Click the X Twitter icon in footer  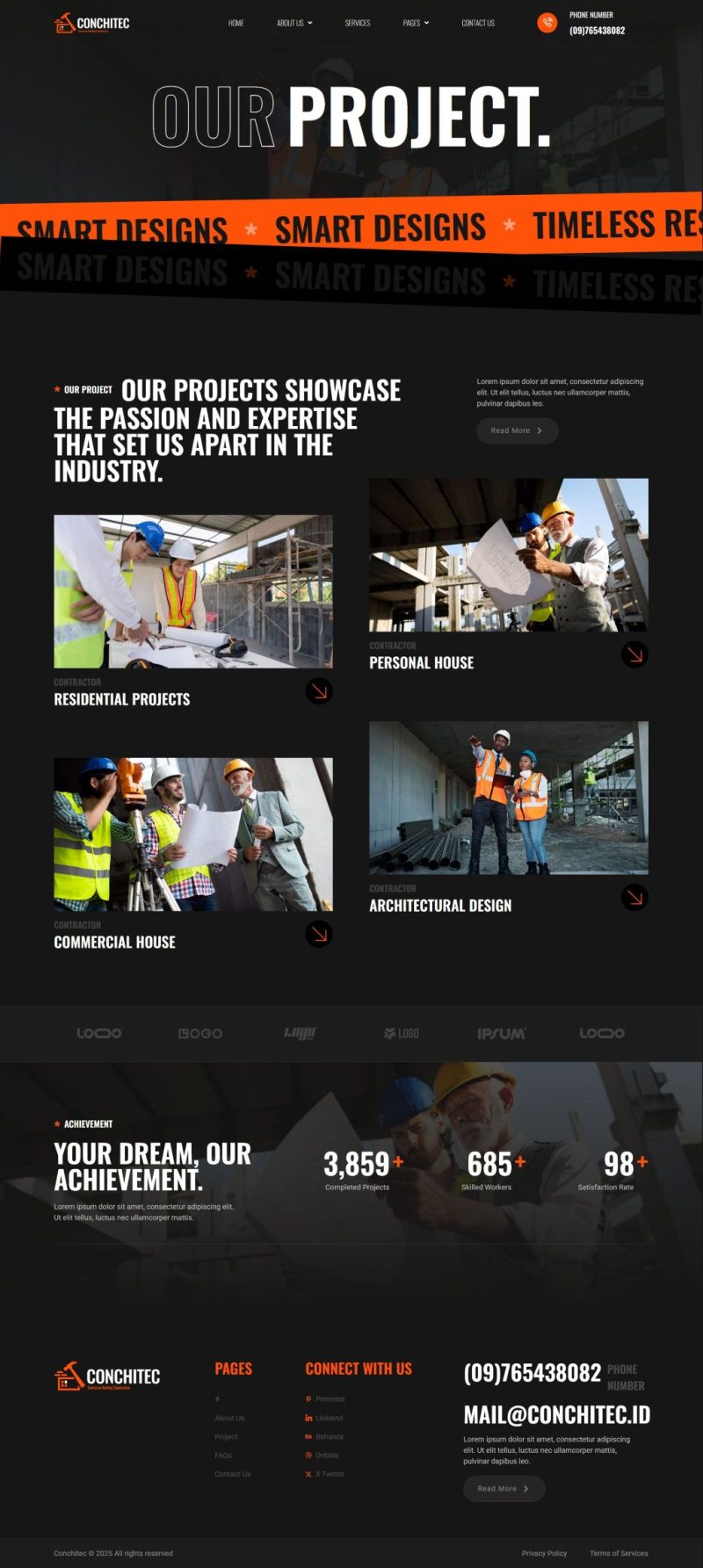pyautogui.click(x=308, y=1474)
